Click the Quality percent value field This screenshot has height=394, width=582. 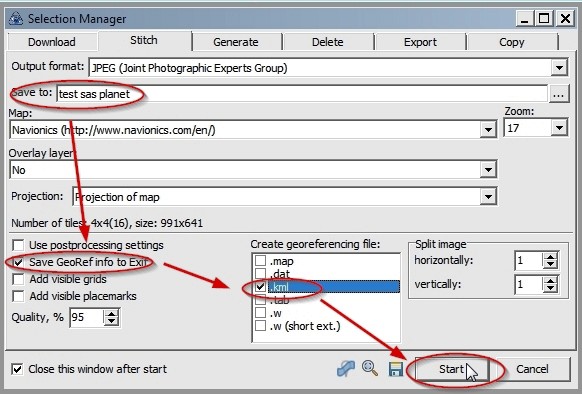coord(87,318)
